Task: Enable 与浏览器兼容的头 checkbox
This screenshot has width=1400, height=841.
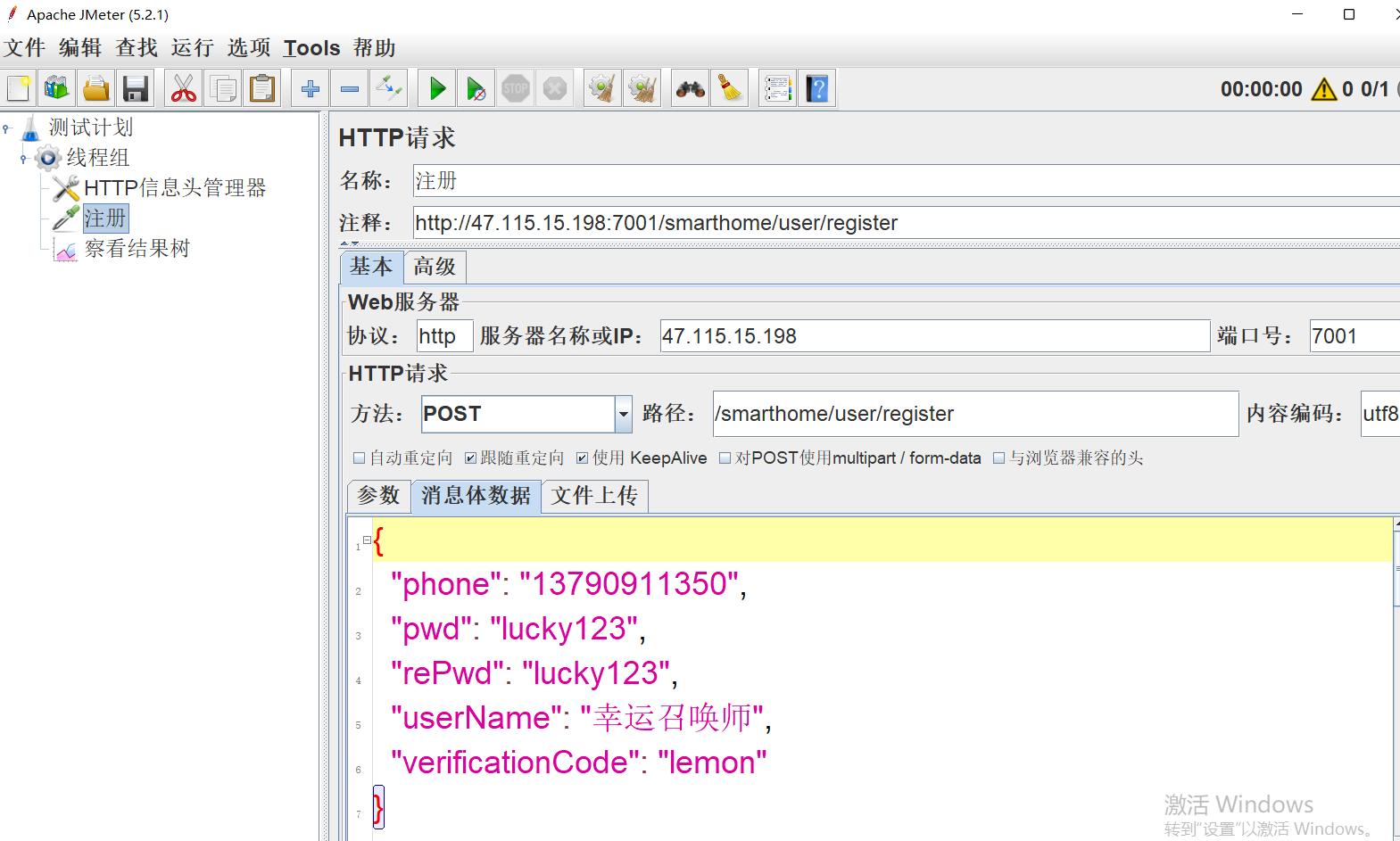Action: click(x=998, y=458)
